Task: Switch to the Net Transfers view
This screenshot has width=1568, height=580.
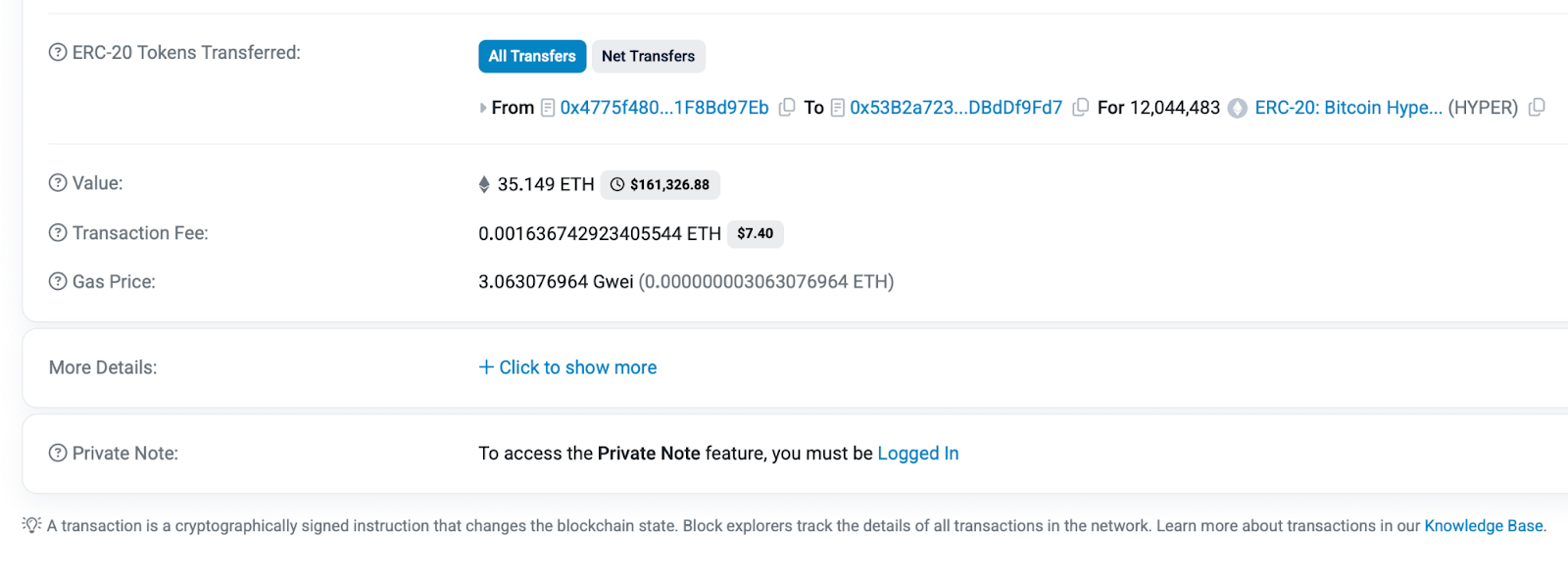Action: click(x=648, y=56)
